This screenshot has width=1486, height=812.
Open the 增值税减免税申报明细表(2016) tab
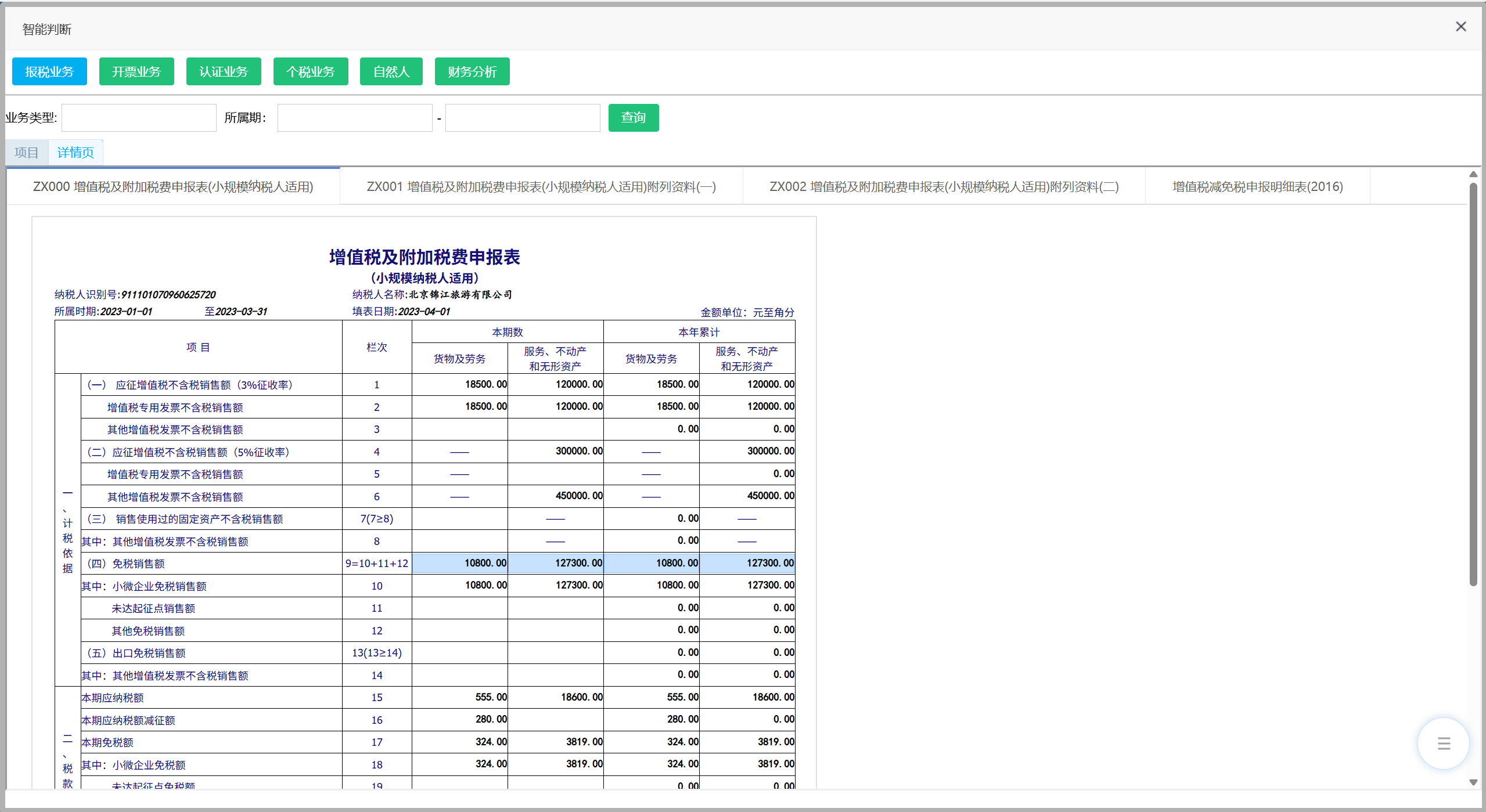pyautogui.click(x=1258, y=186)
